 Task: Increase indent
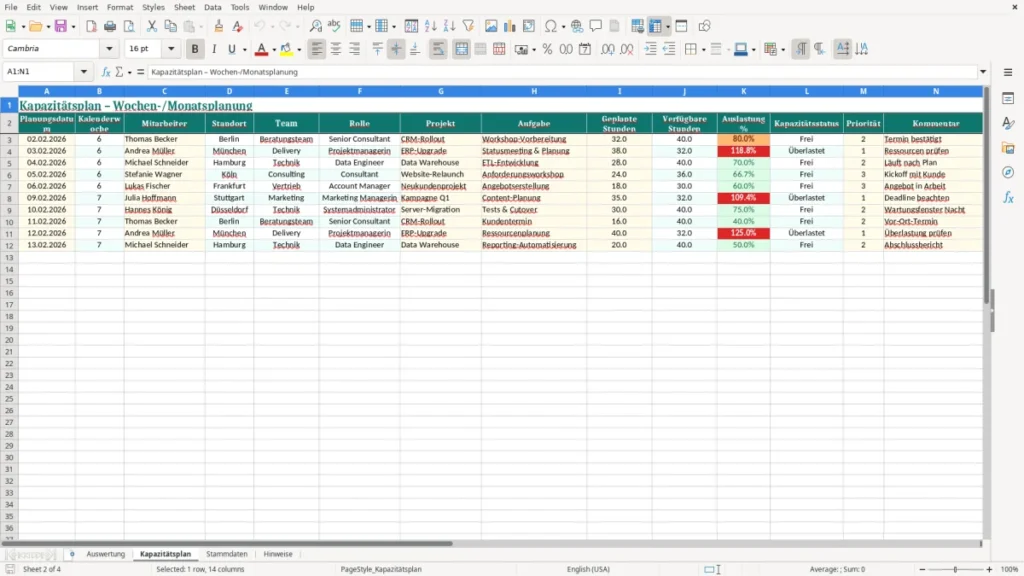[650, 49]
